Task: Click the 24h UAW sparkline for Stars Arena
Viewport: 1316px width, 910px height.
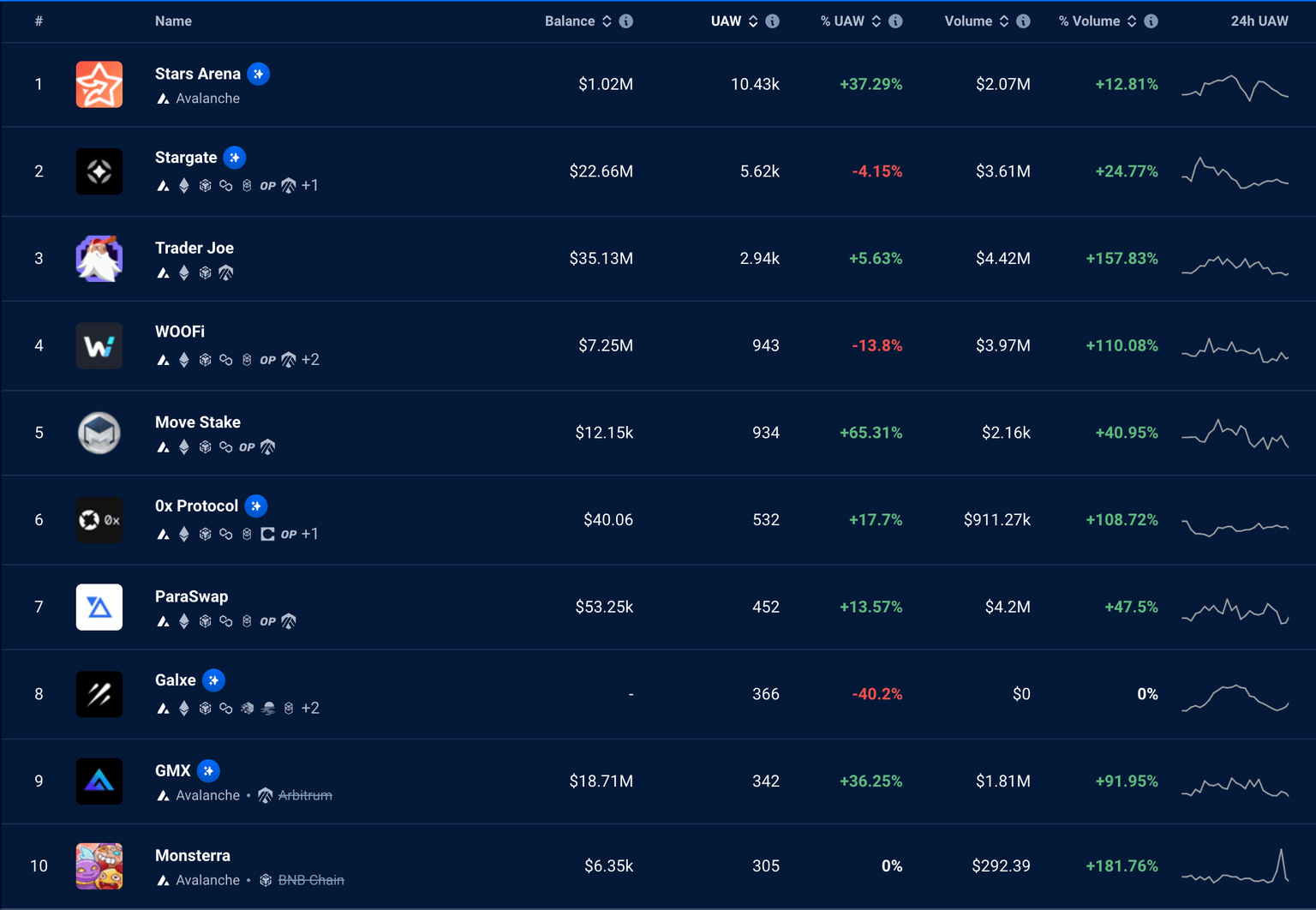Action: [x=1235, y=88]
